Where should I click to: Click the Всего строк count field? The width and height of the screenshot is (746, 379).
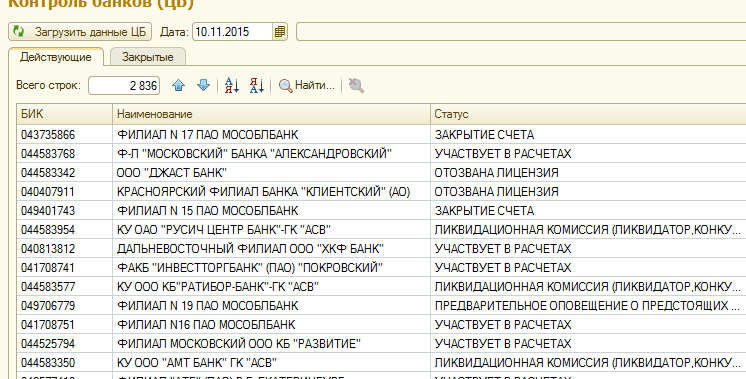[124, 86]
